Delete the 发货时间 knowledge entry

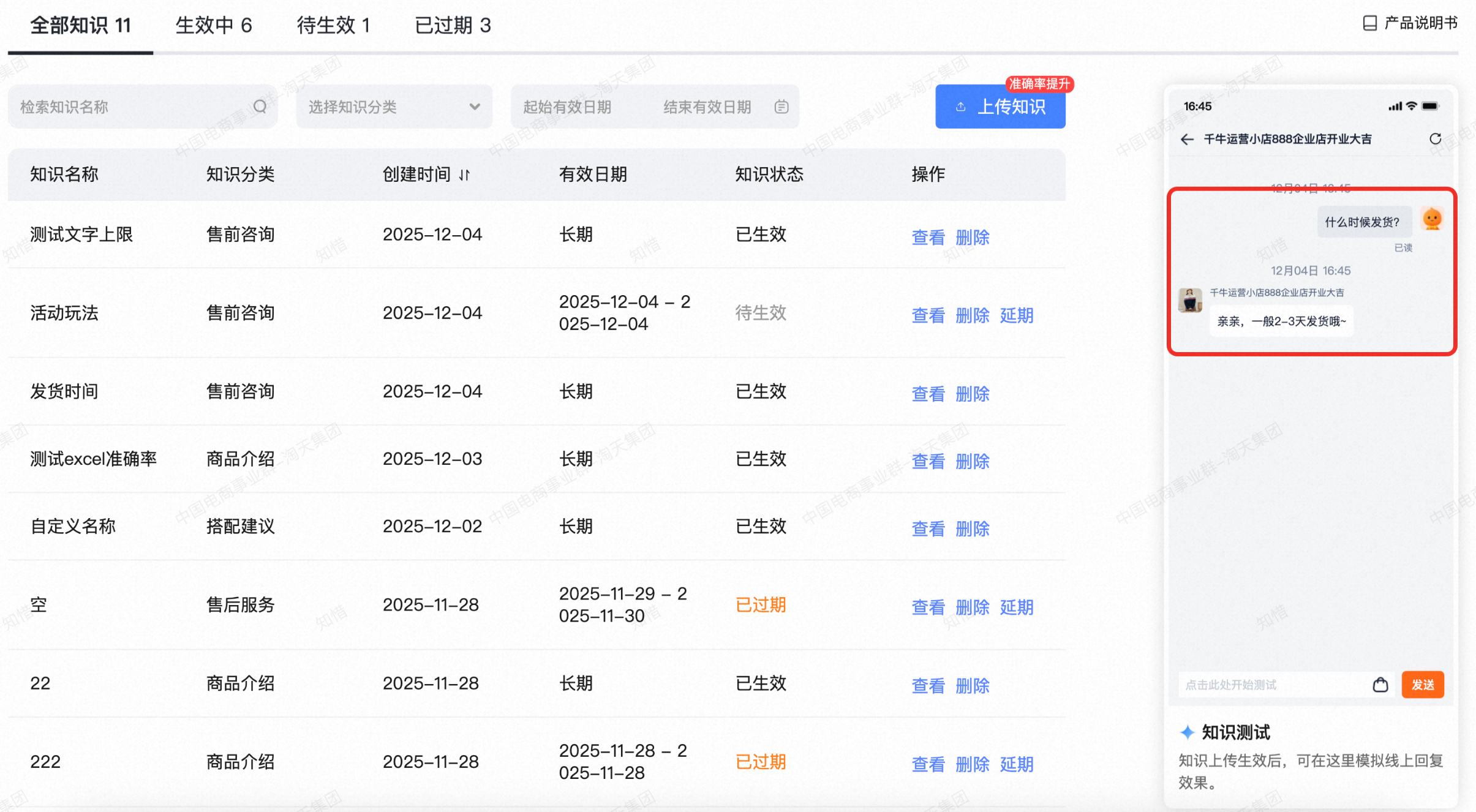pyautogui.click(x=973, y=394)
